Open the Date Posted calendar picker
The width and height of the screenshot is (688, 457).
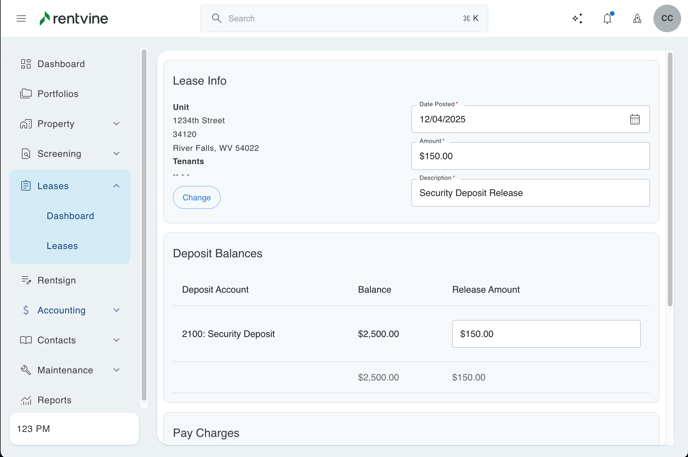(x=634, y=119)
